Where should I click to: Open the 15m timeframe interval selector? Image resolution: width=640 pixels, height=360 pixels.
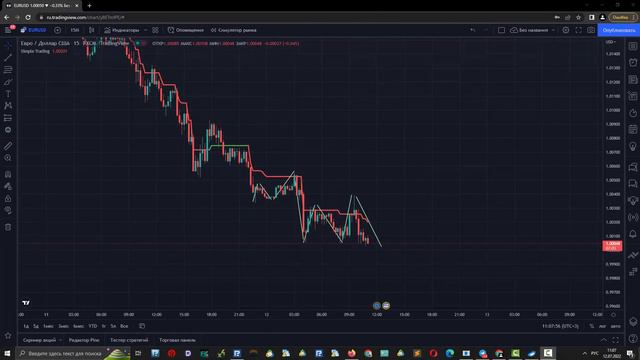(x=75, y=30)
